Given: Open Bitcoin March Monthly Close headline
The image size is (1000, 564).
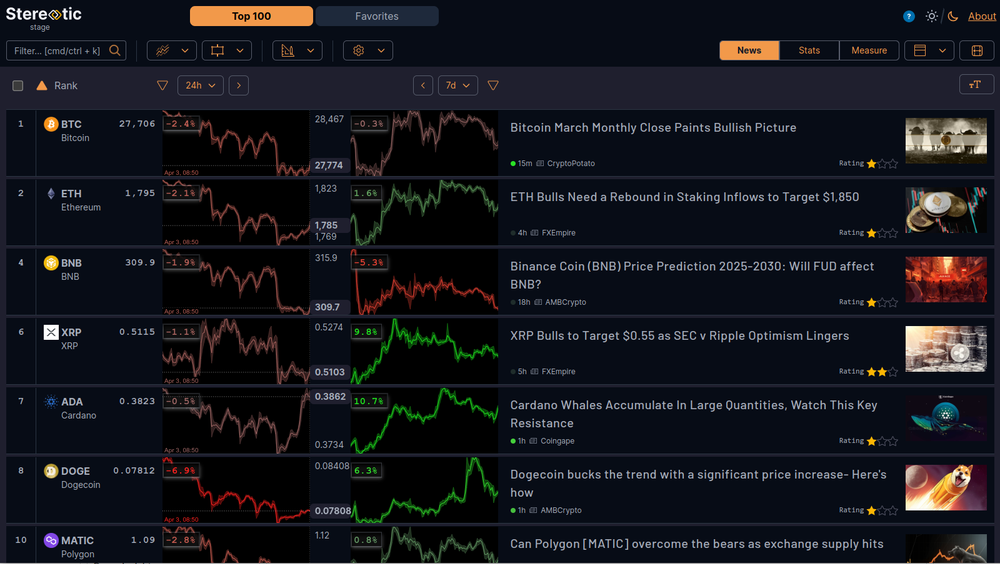Looking at the screenshot, I should click(x=653, y=128).
